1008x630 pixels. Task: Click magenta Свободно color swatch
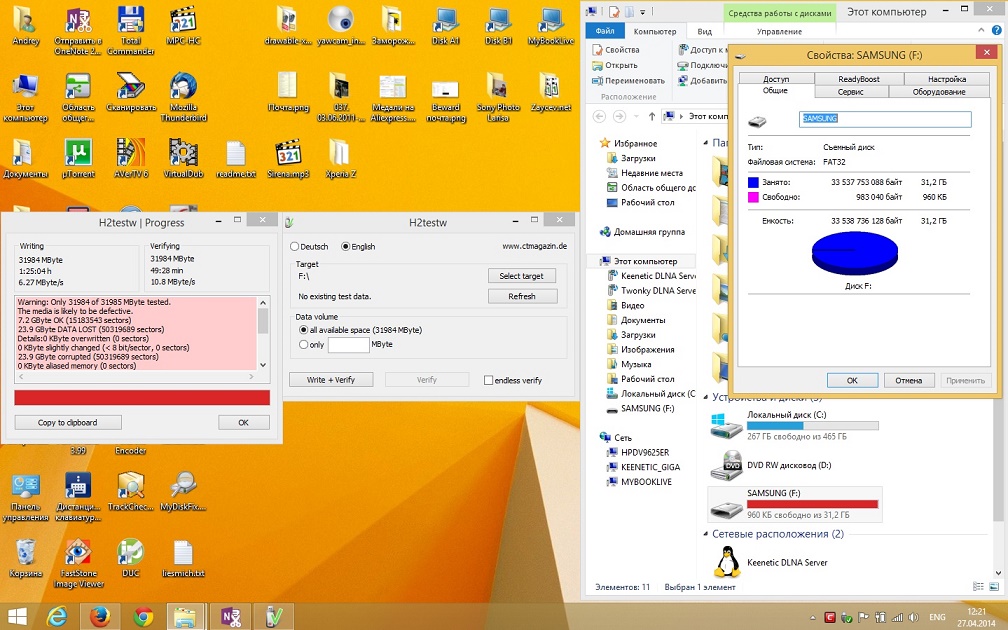point(753,197)
